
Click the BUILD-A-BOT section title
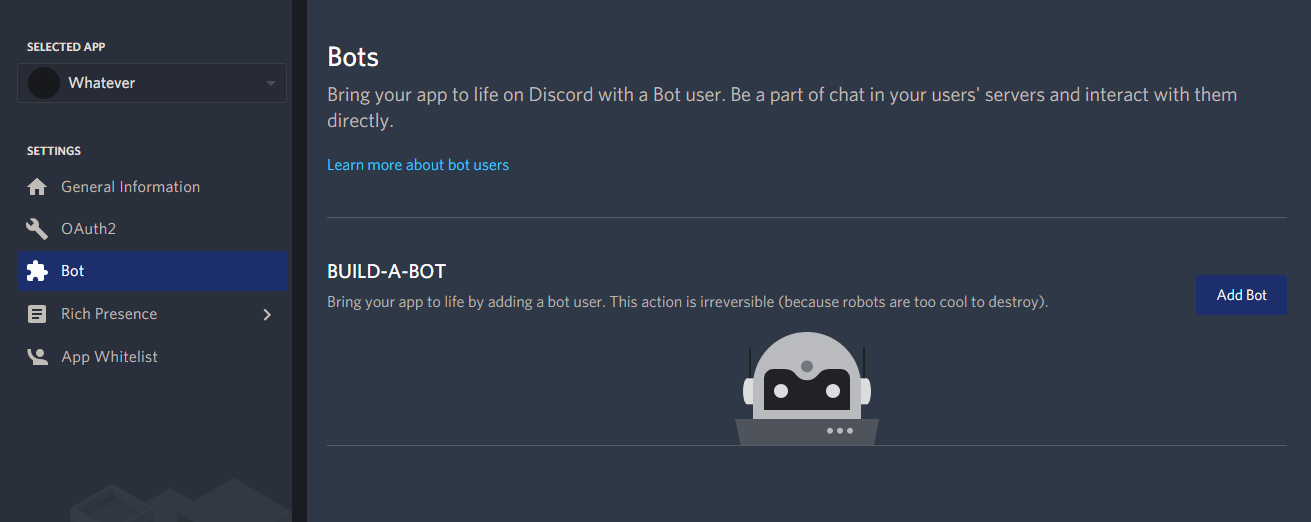(386, 272)
